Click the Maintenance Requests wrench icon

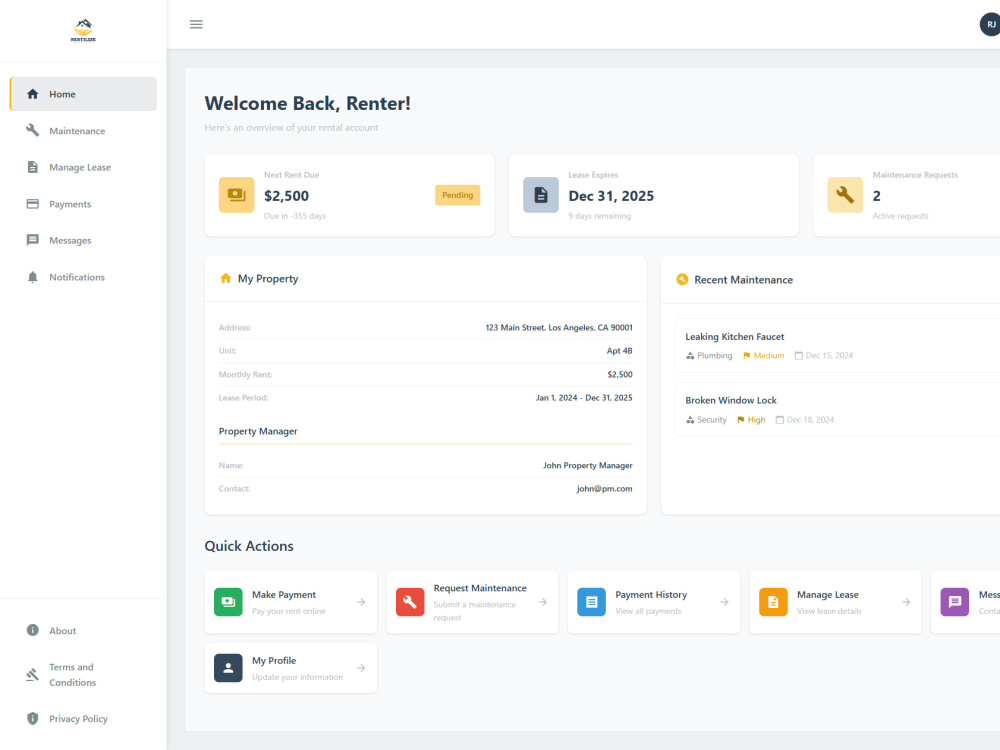(845, 195)
